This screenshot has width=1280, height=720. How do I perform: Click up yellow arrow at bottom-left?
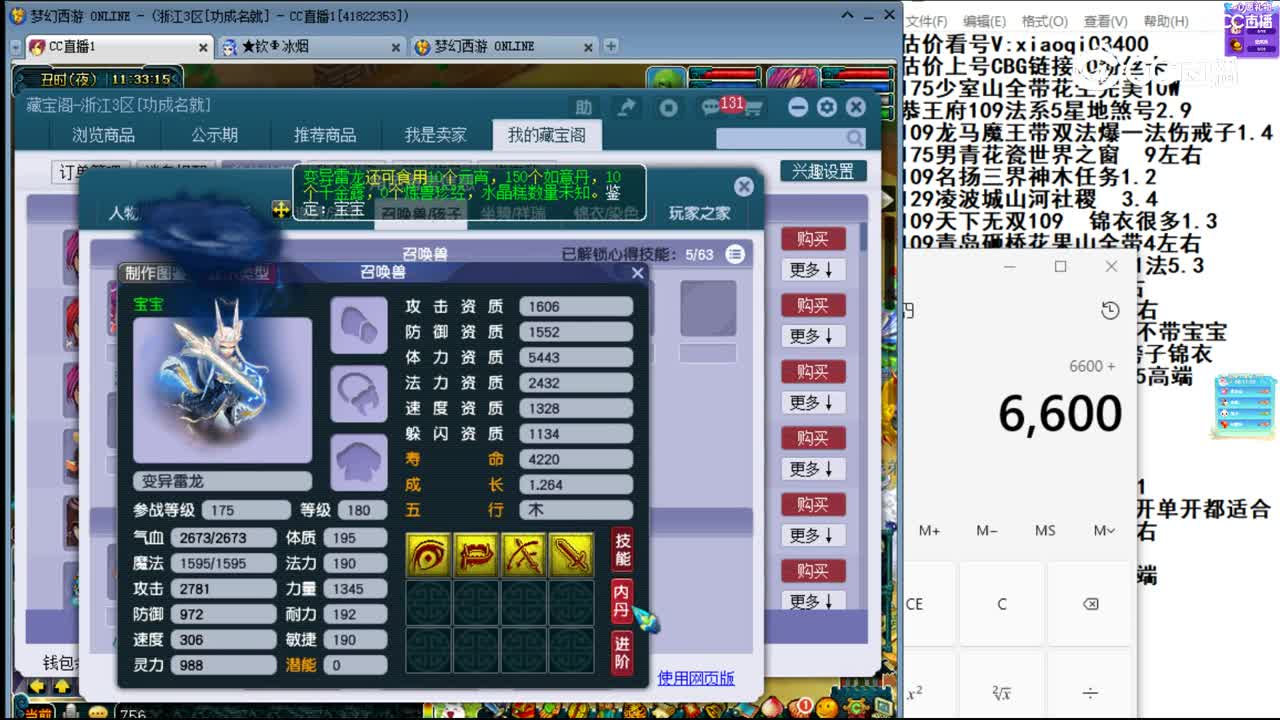[x=62, y=687]
